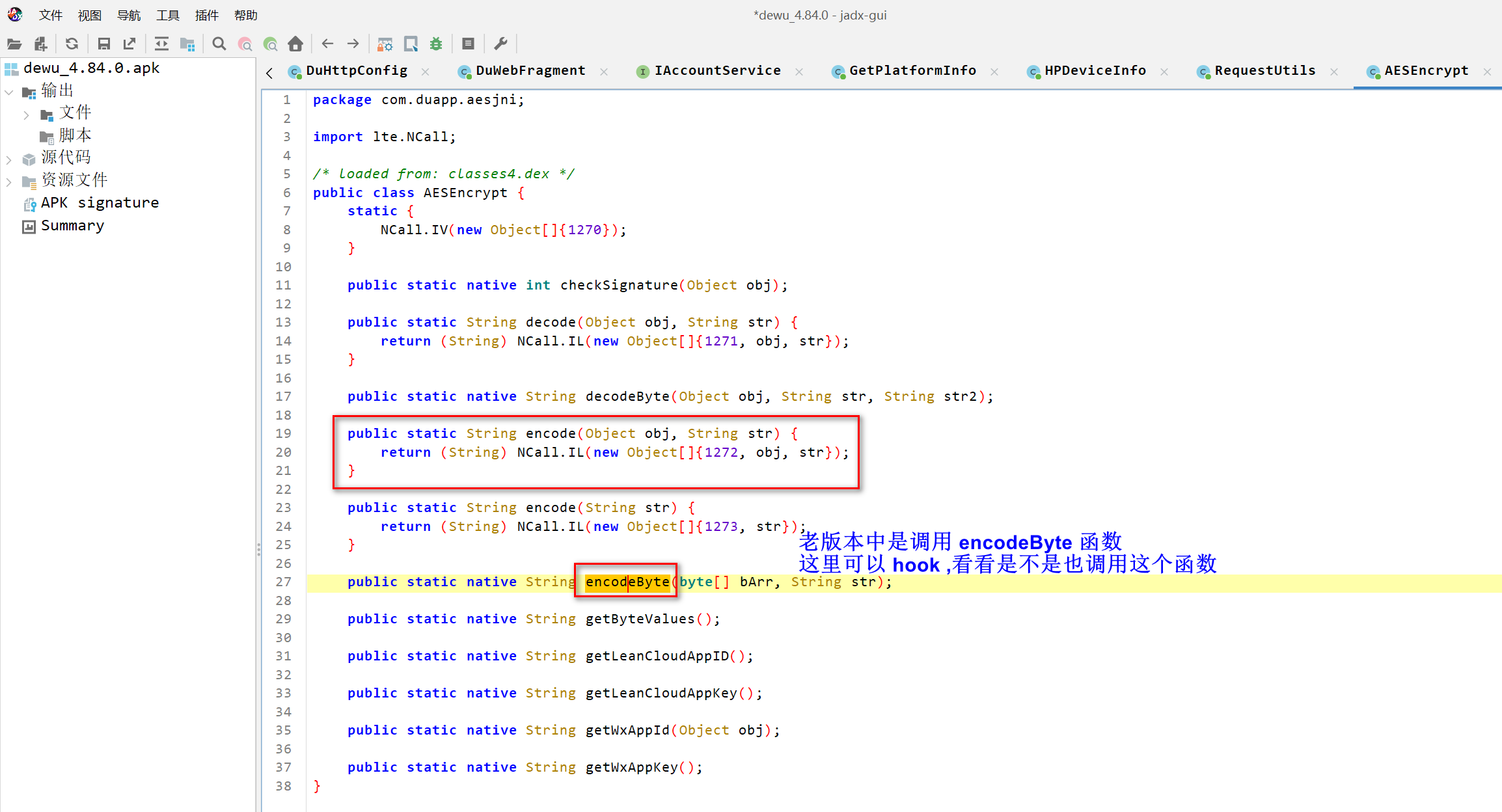Toggle sync with editor icon

pyautogui.click(x=161, y=44)
